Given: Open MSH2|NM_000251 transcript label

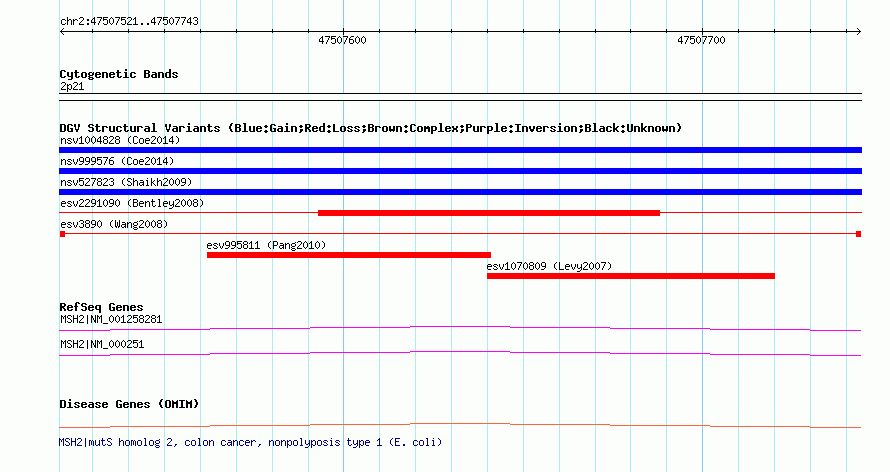Looking at the screenshot, I should pos(102,344).
